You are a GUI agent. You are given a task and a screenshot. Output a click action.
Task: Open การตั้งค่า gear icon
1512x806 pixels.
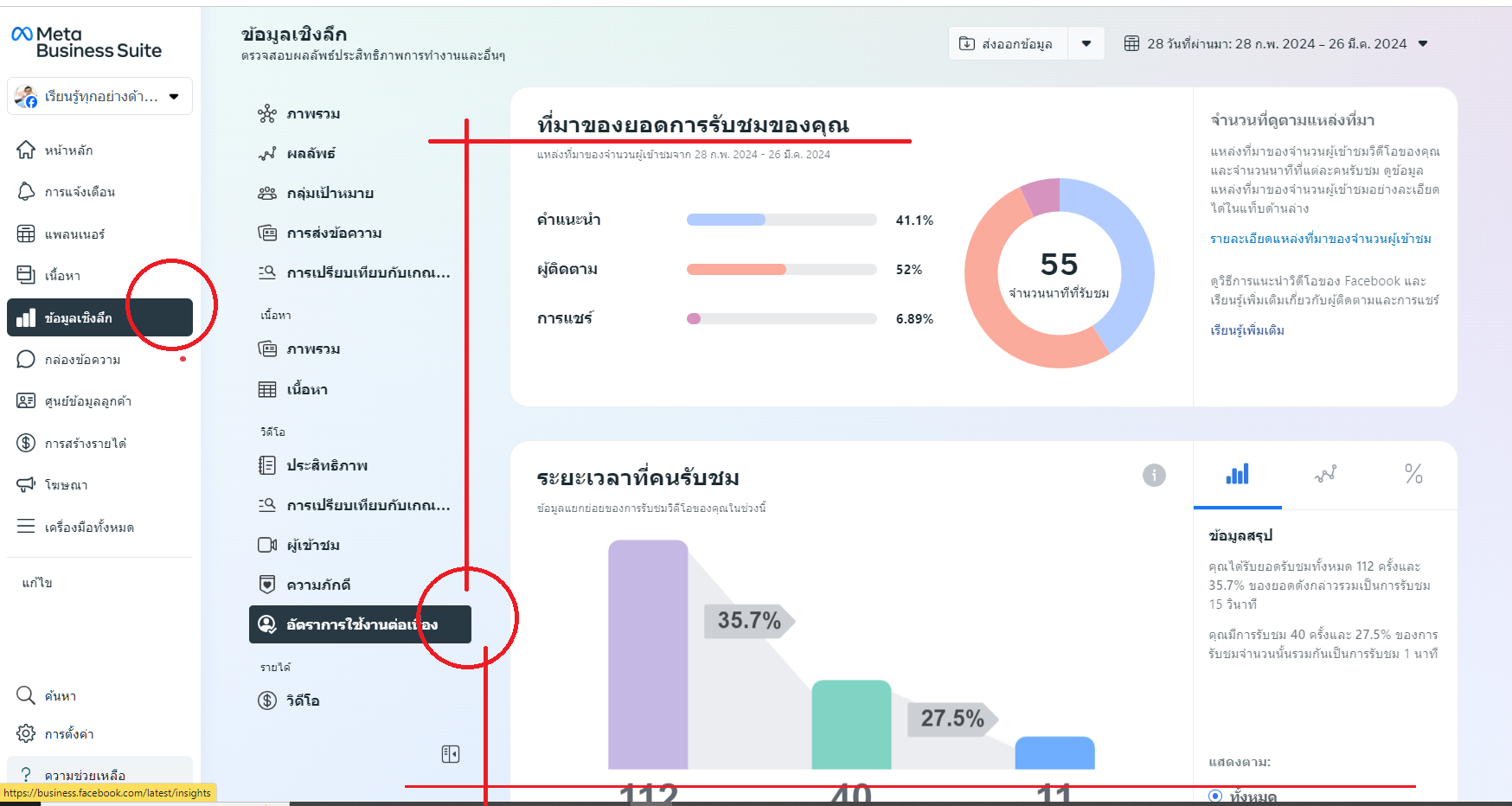pos(26,733)
